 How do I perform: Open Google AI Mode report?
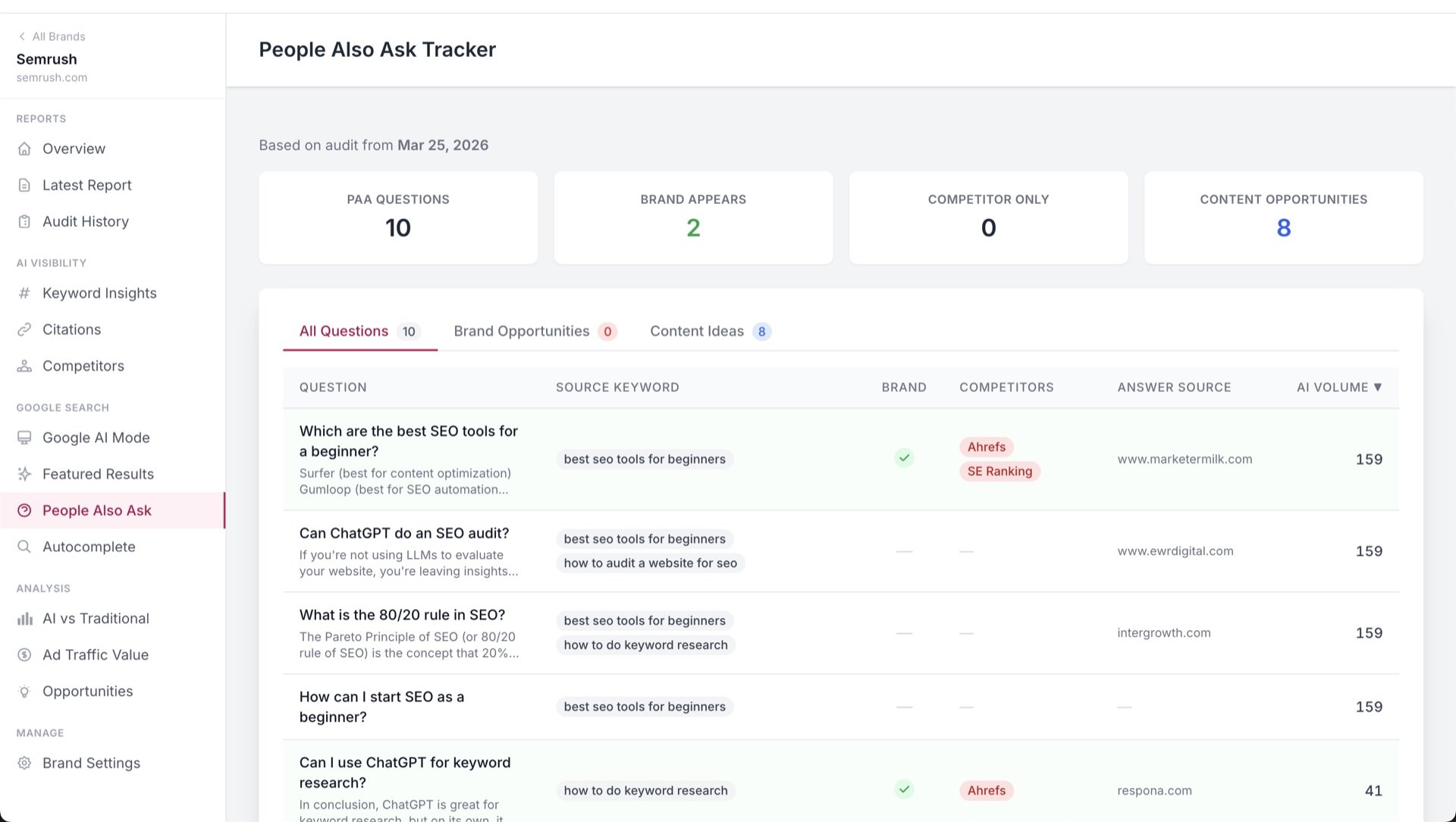point(96,438)
